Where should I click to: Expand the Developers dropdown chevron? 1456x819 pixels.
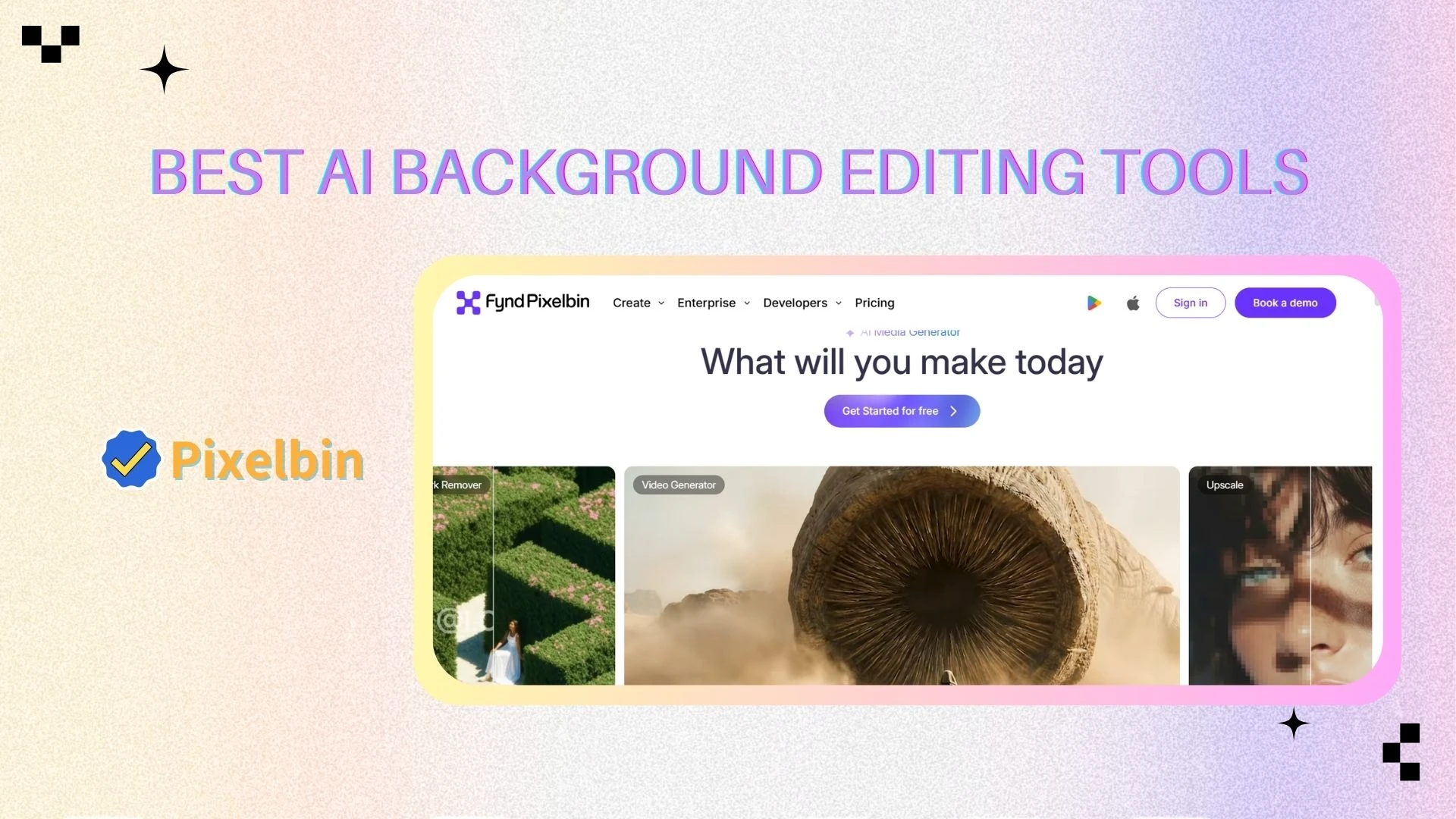point(839,303)
